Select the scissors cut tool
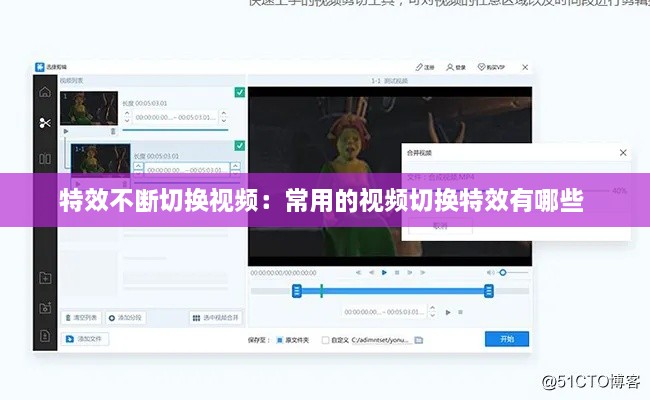 [x=45, y=123]
